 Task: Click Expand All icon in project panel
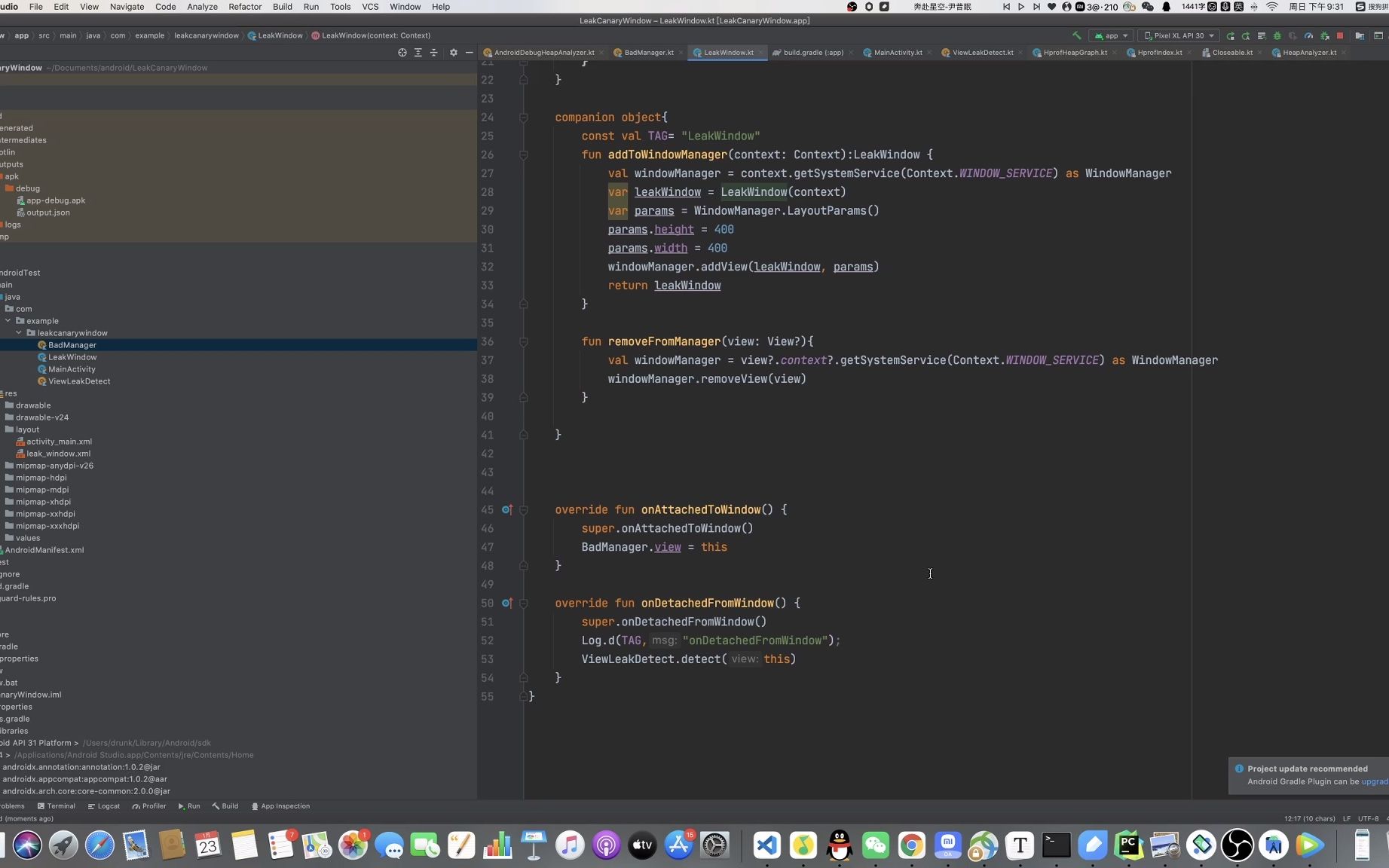(418, 53)
